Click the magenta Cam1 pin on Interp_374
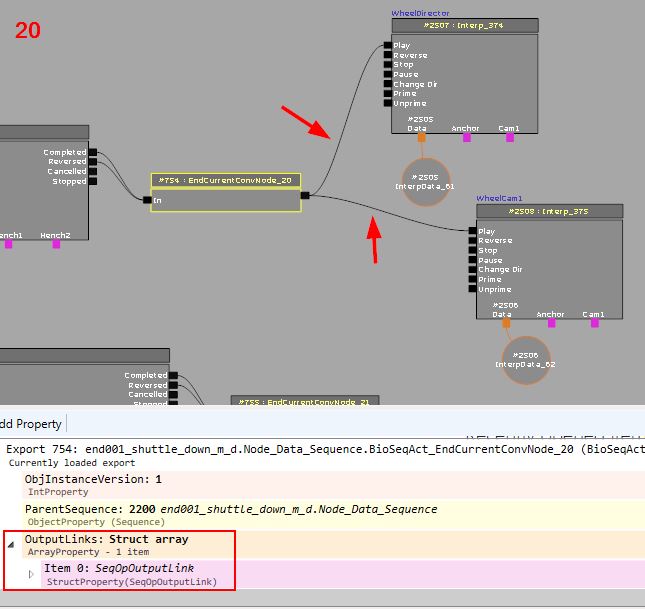 (x=510, y=138)
